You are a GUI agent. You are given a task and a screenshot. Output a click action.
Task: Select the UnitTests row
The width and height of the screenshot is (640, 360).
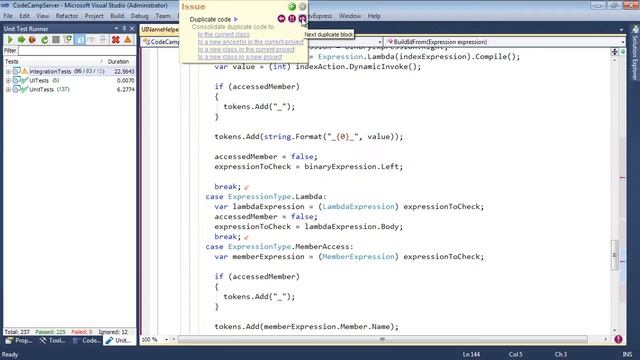click(x=69, y=89)
